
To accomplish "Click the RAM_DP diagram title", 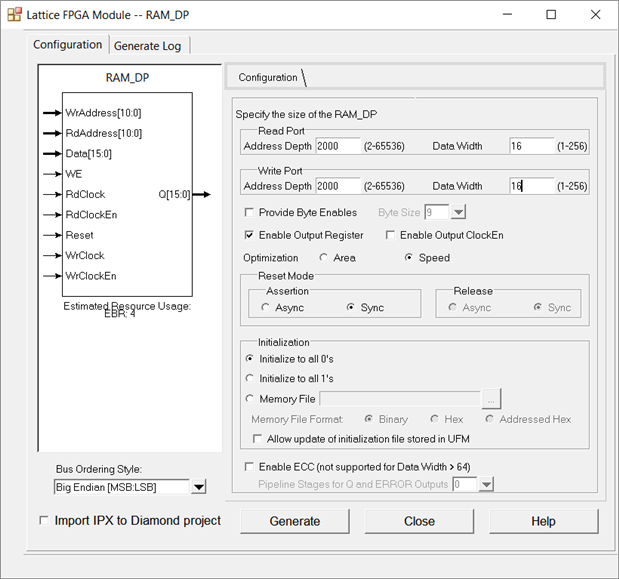I will tap(128, 78).
